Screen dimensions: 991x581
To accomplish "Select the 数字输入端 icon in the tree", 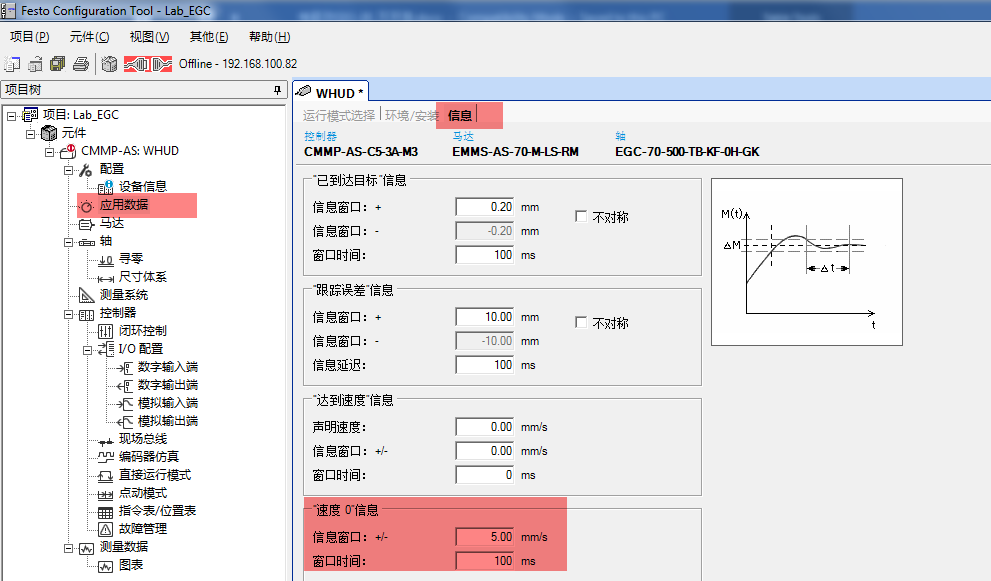I will 125,367.
